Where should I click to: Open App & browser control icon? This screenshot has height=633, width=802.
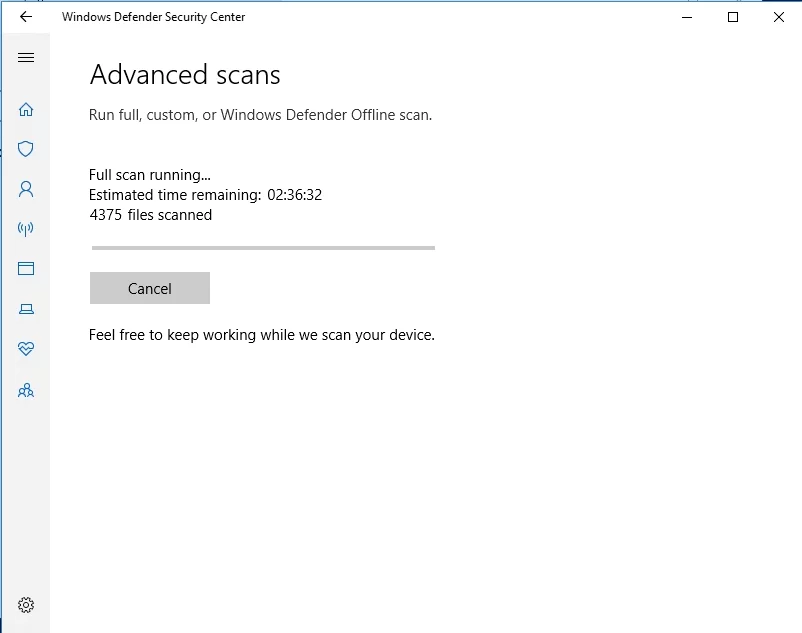pyautogui.click(x=26, y=269)
